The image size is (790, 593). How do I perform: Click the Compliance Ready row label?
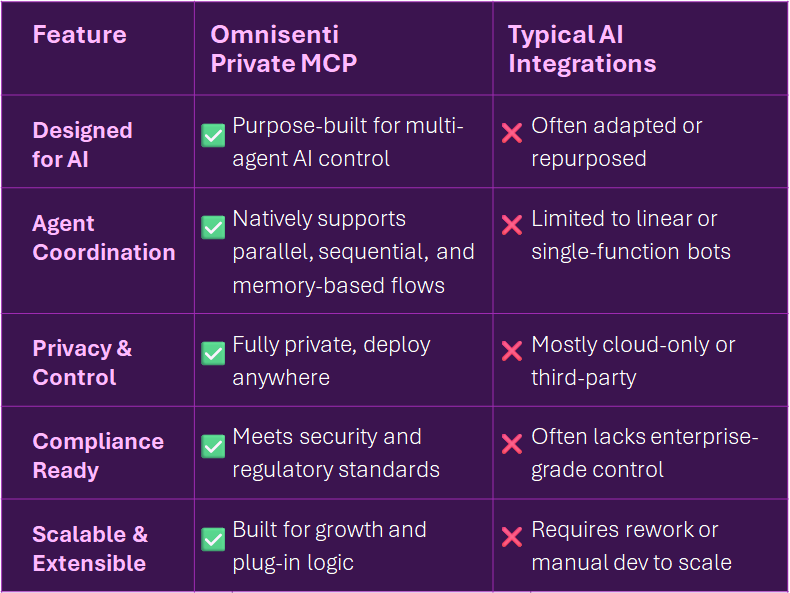tap(97, 455)
